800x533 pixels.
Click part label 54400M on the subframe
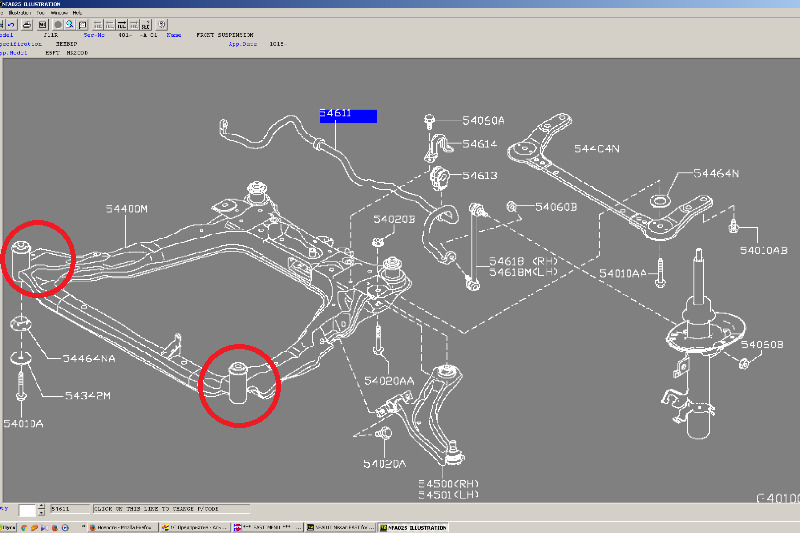(126, 208)
